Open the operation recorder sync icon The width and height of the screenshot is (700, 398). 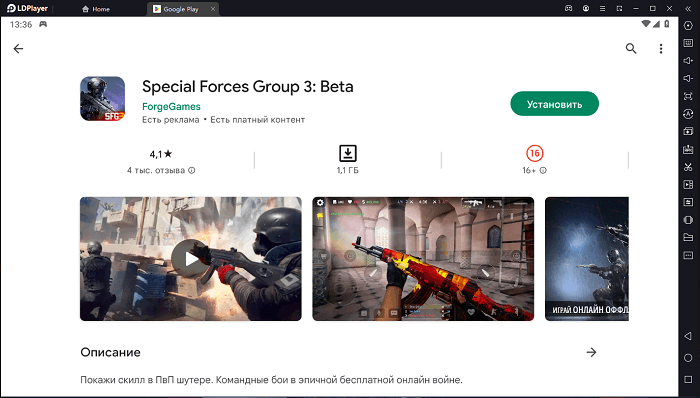tap(688, 114)
